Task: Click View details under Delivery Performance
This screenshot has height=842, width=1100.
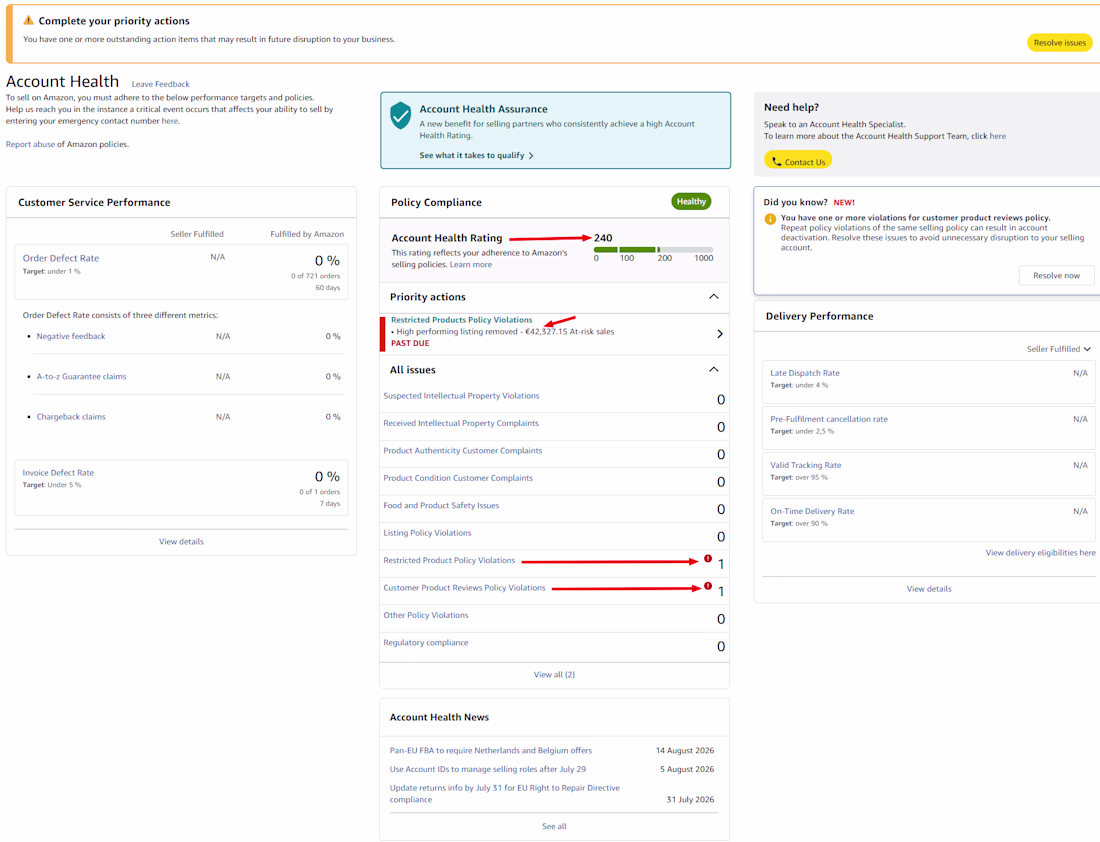Action: (929, 589)
